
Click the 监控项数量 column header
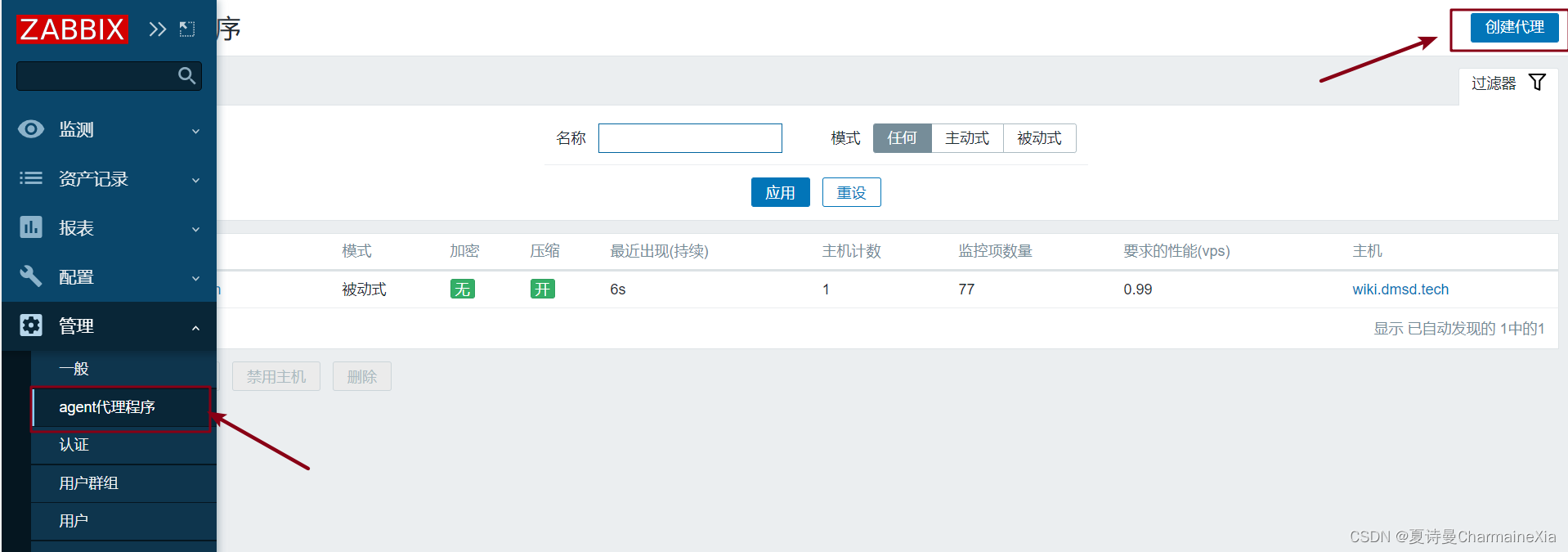(995, 251)
